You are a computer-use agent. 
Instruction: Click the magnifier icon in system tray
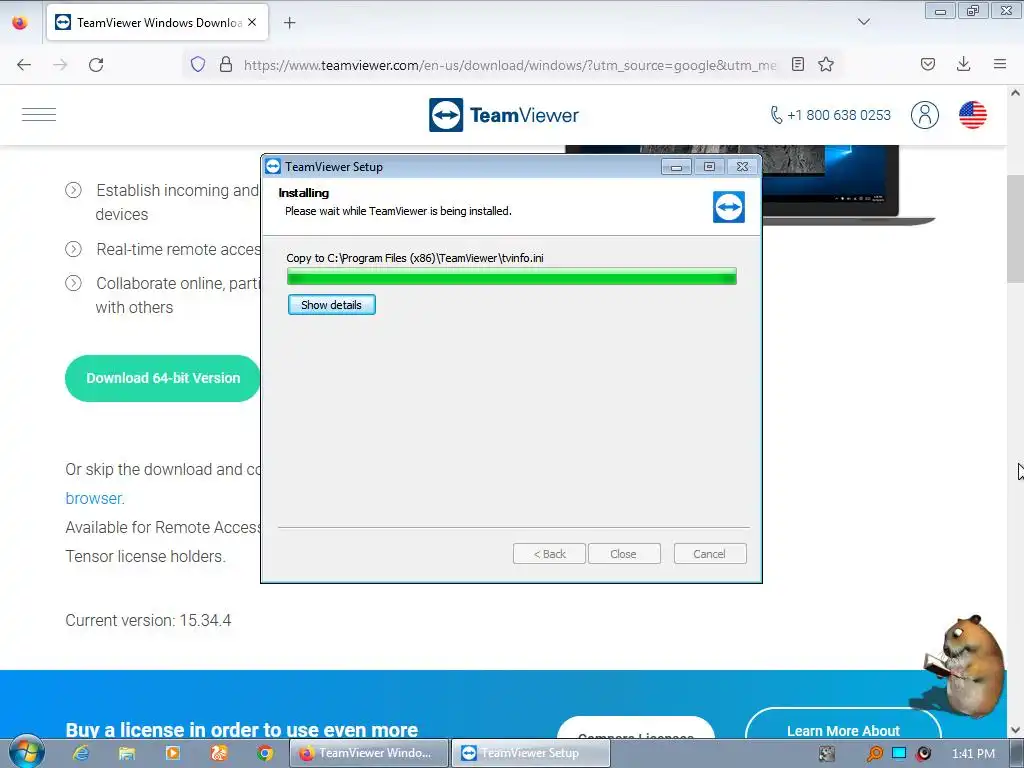[x=875, y=754]
